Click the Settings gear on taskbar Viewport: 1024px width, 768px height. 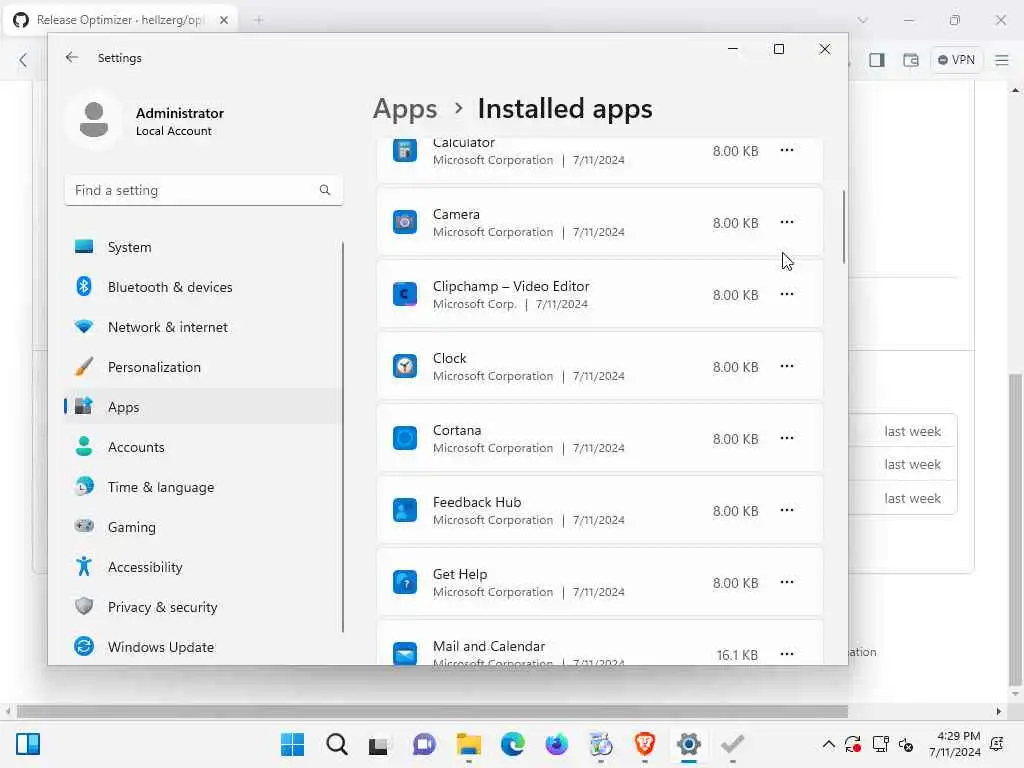(688, 744)
